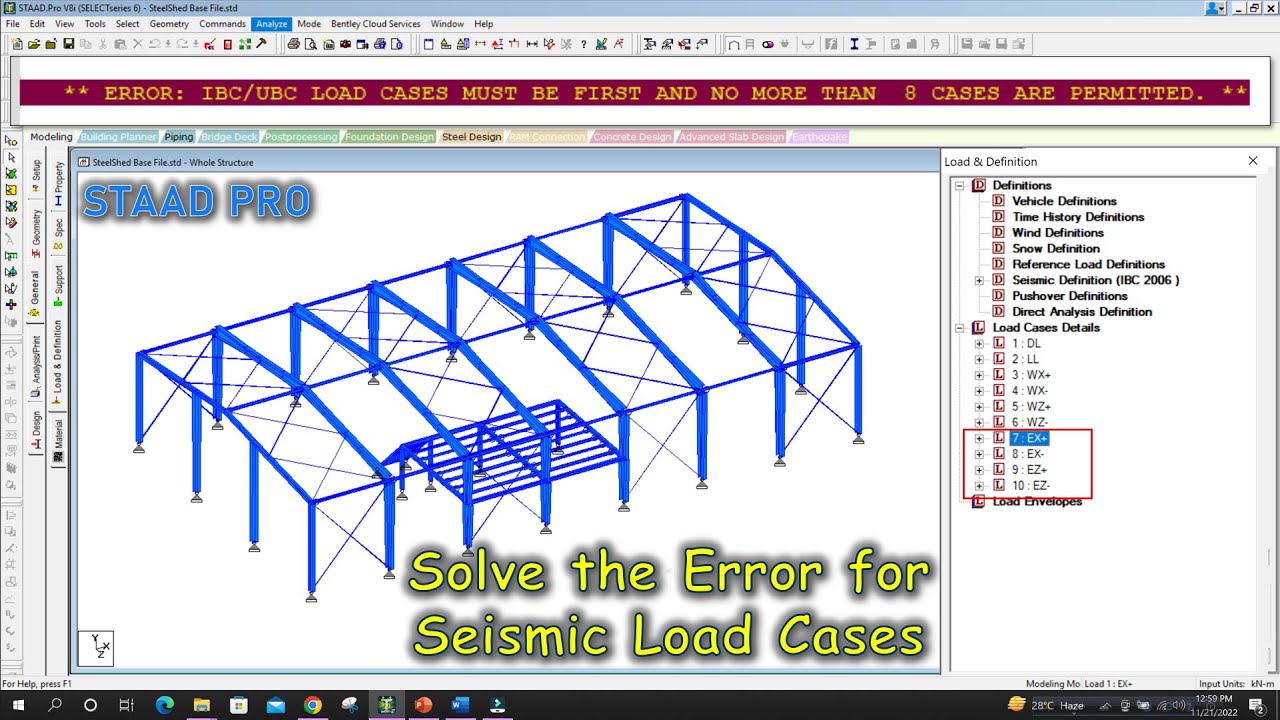Open the File menu
Image resolution: width=1280 pixels, height=720 pixels.
click(12, 23)
